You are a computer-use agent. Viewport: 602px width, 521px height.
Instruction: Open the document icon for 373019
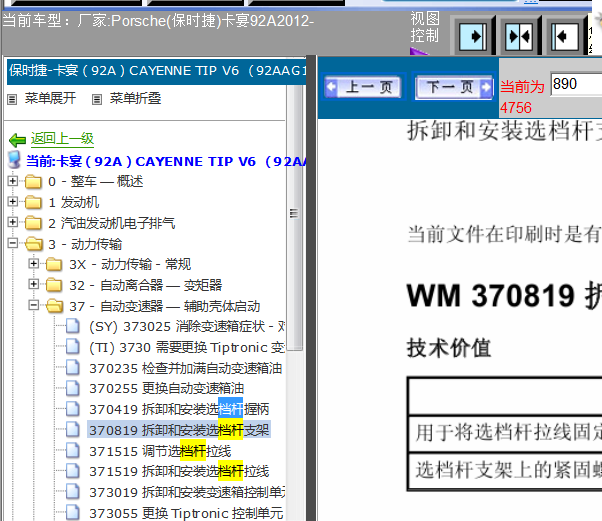(x=73, y=492)
